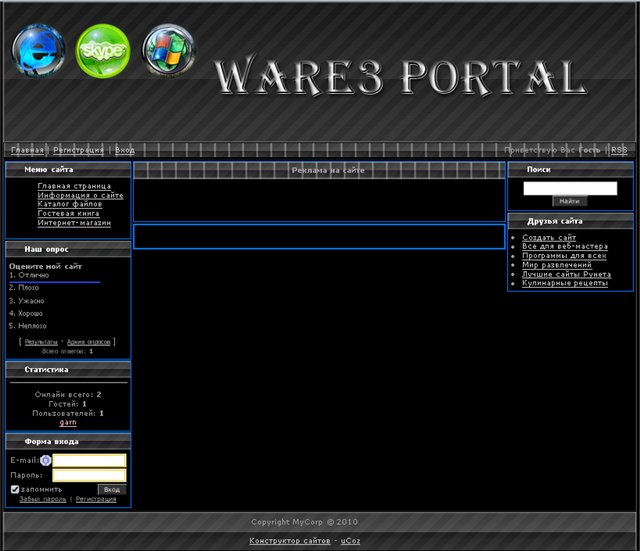640x551 pixels.
Task: Click the Всего ответов: 1 text
Action: tap(67, 351)
